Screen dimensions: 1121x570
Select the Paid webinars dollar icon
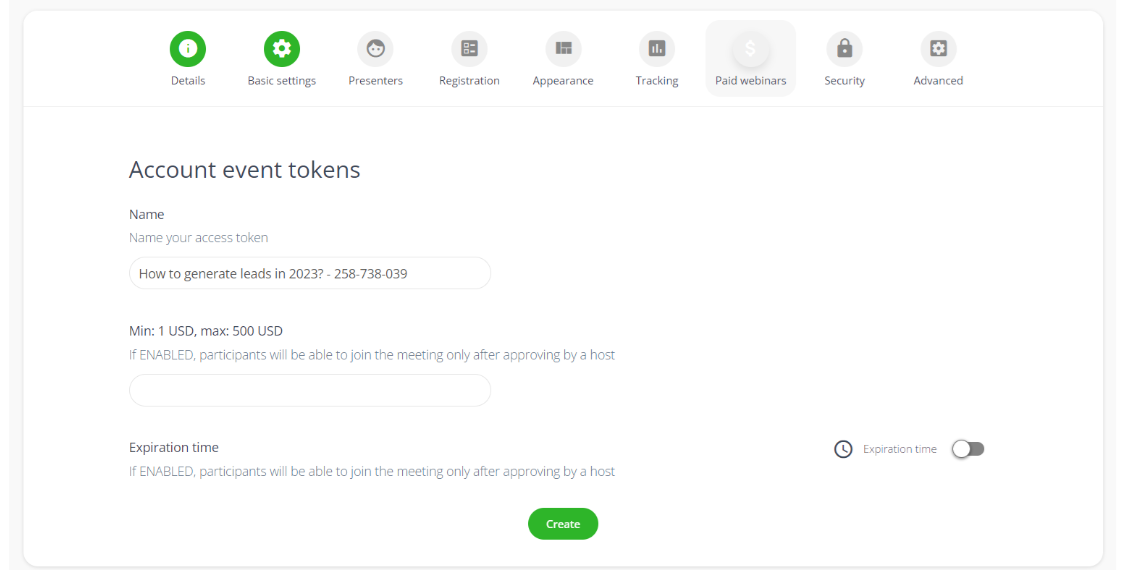point(751,48)
